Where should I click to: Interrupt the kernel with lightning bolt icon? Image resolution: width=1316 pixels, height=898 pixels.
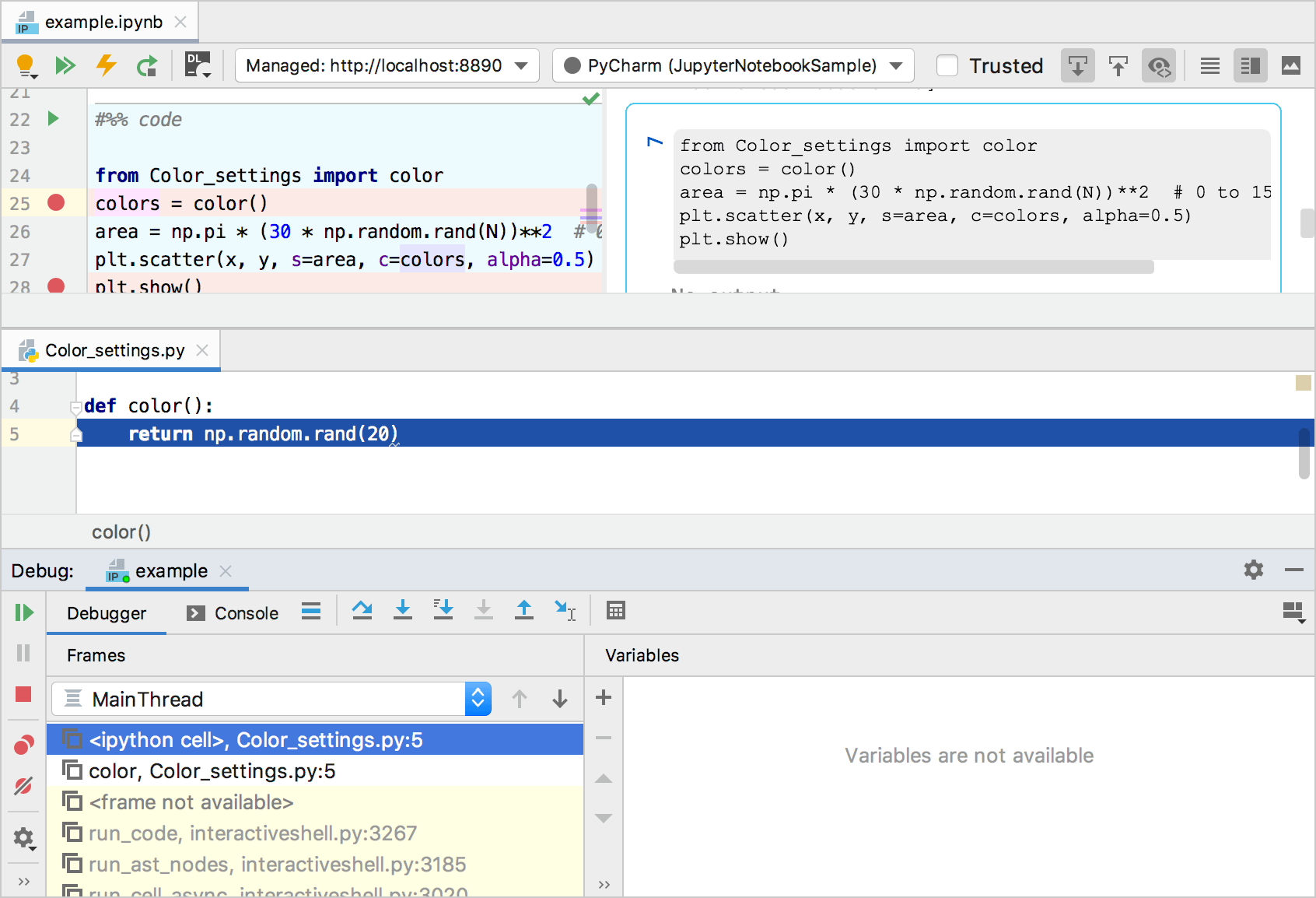pos(106,65)
